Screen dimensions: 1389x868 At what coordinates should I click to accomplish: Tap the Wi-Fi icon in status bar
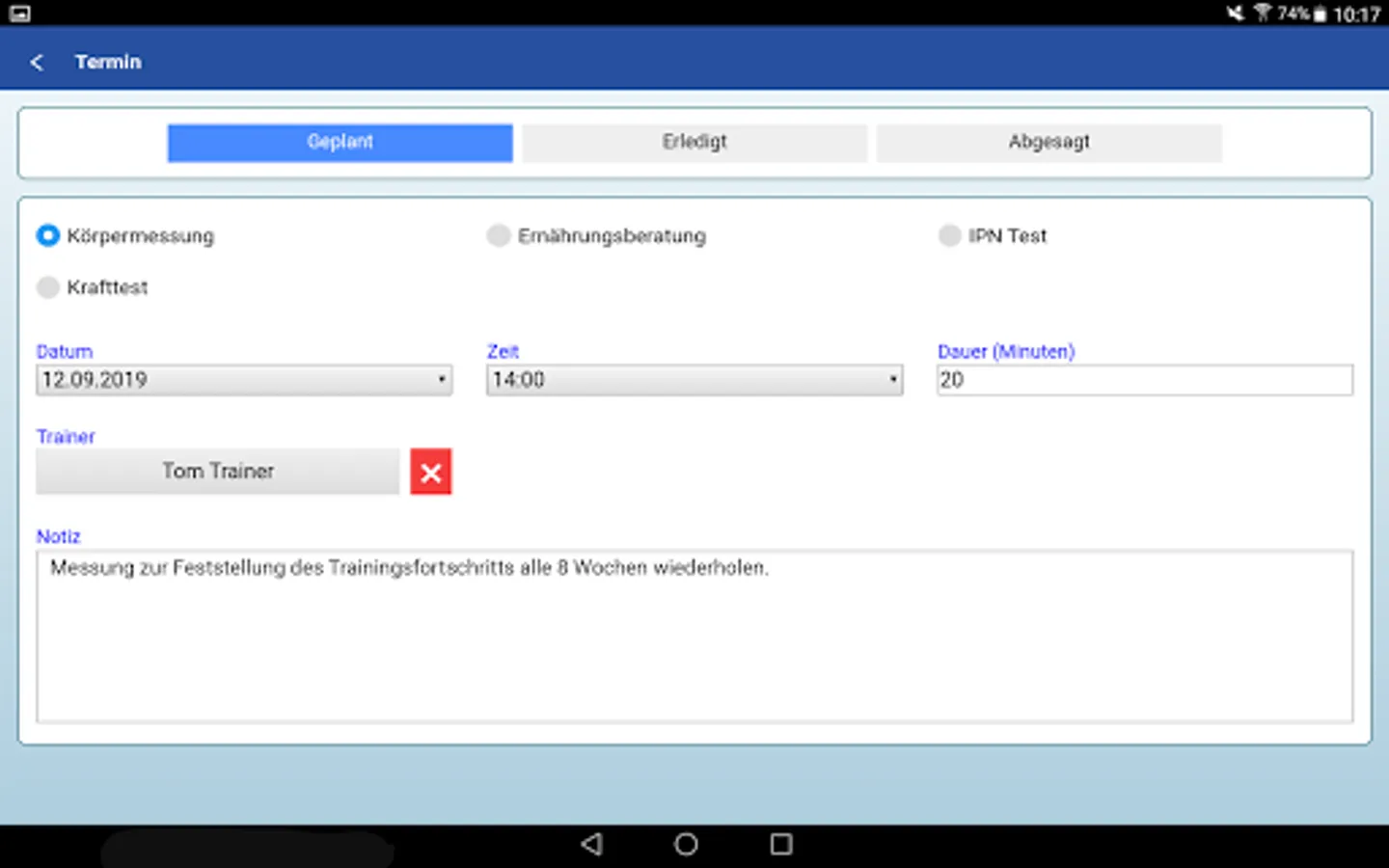pyautogui.click(x=1262, y=14)
